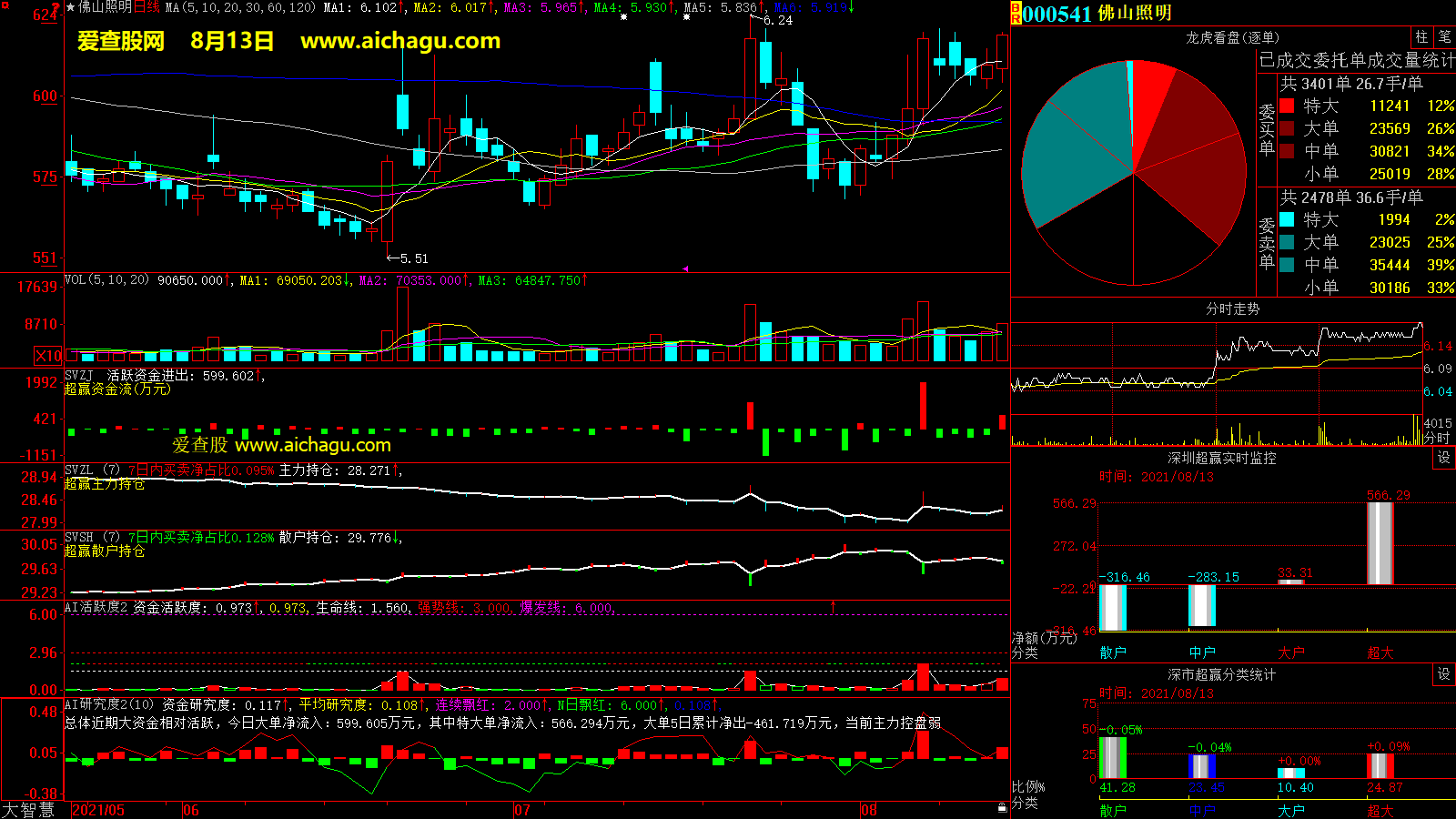The width and height of the screenshot is (1456, 819).
Task: Click the 07 month marker on timeline
Action: click(522, 810)
